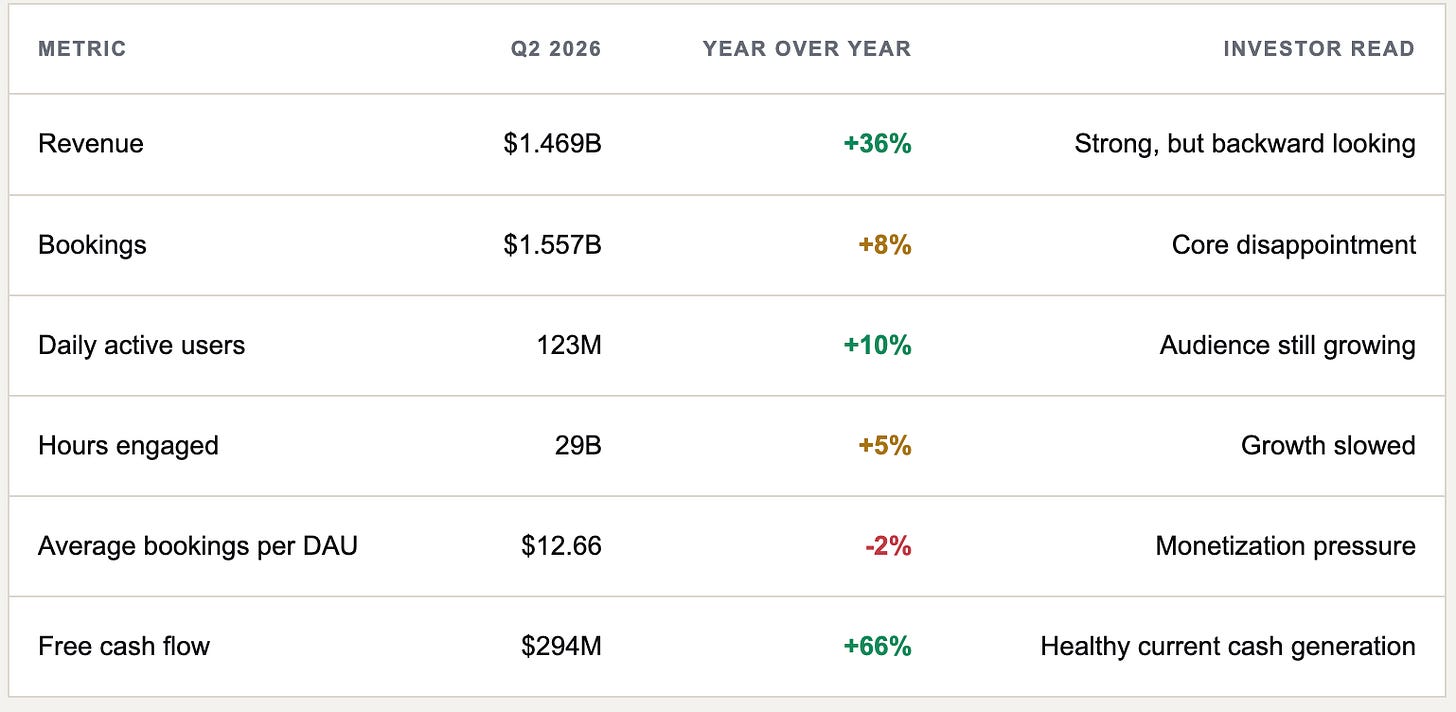Select the Core disappointment text
This screenshot has height=712, width=1456.
(1294, 245)
